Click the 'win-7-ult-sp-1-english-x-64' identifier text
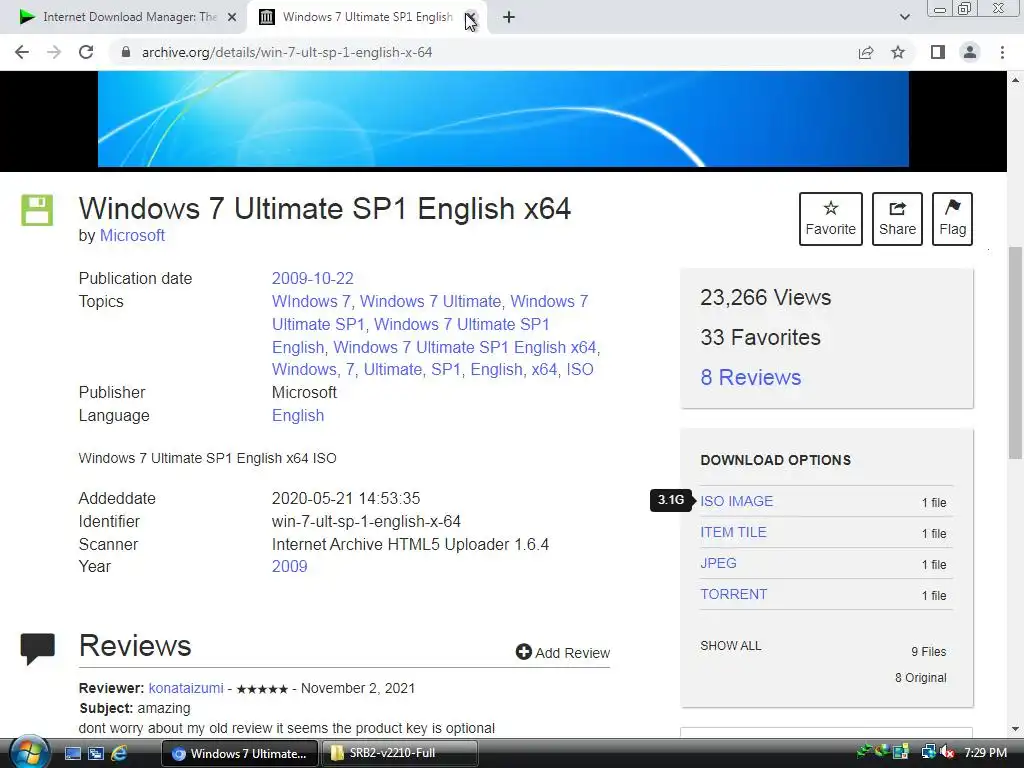 (366, 522)
